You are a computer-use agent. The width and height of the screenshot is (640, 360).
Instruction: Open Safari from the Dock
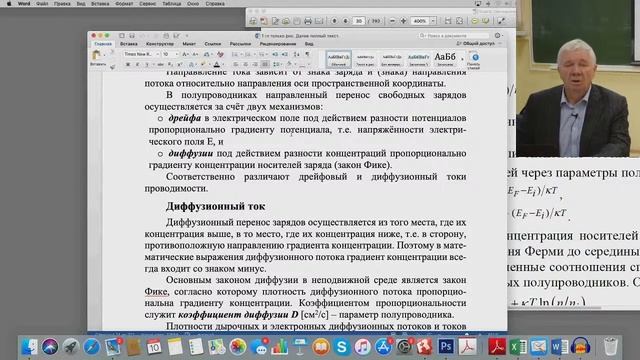pyautogui.click(x=91, y=347)
